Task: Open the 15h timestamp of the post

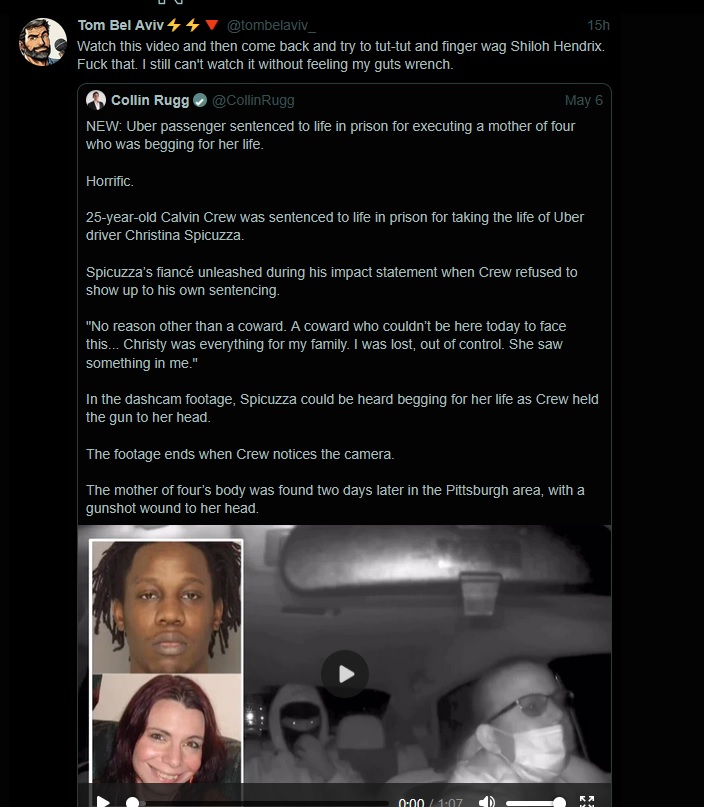Action: 598,25
